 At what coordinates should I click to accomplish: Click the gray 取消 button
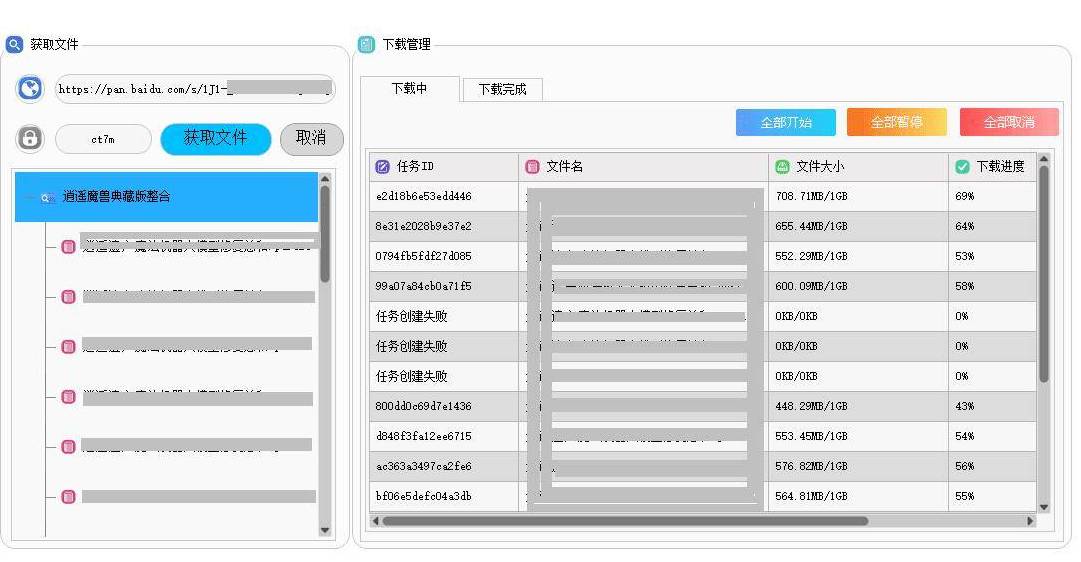pyautogui.click(x=311, y=138)
